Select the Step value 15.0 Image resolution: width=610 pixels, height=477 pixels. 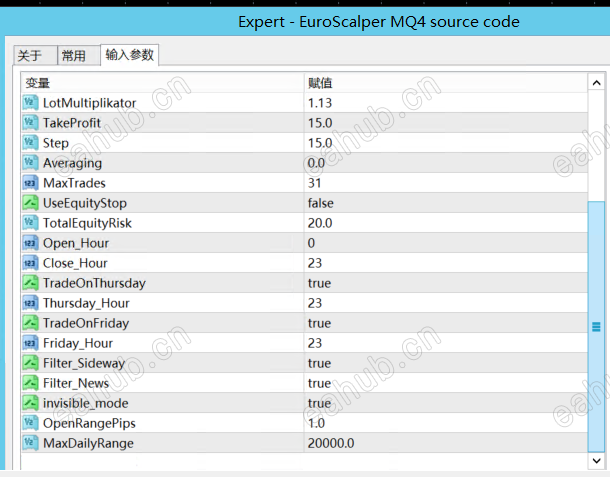[320, 143]
